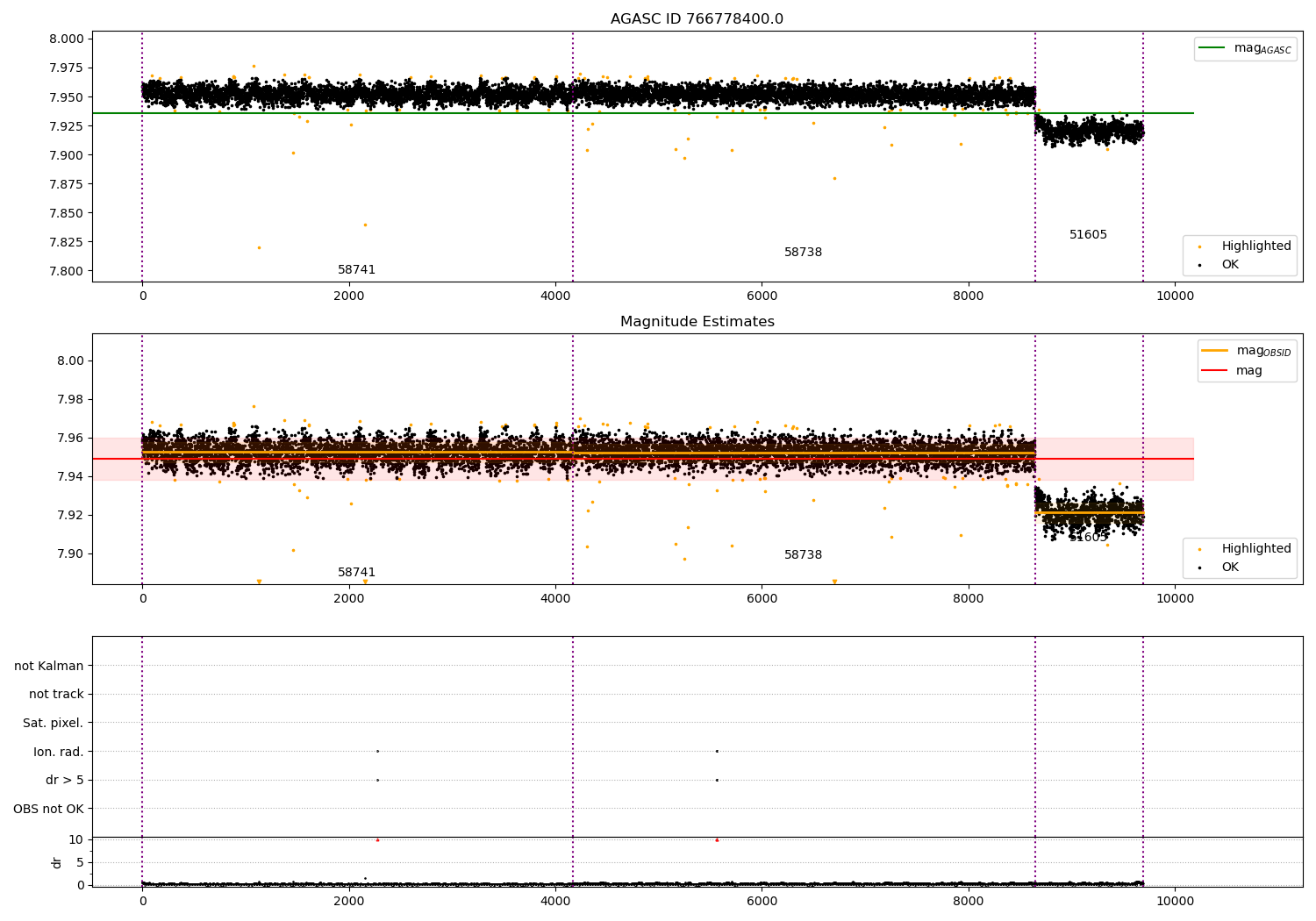Viewport: 1316px width, 921px height.
Task: Select the 'Sat. pixel.' flag row label
Action: click(53, 723)
